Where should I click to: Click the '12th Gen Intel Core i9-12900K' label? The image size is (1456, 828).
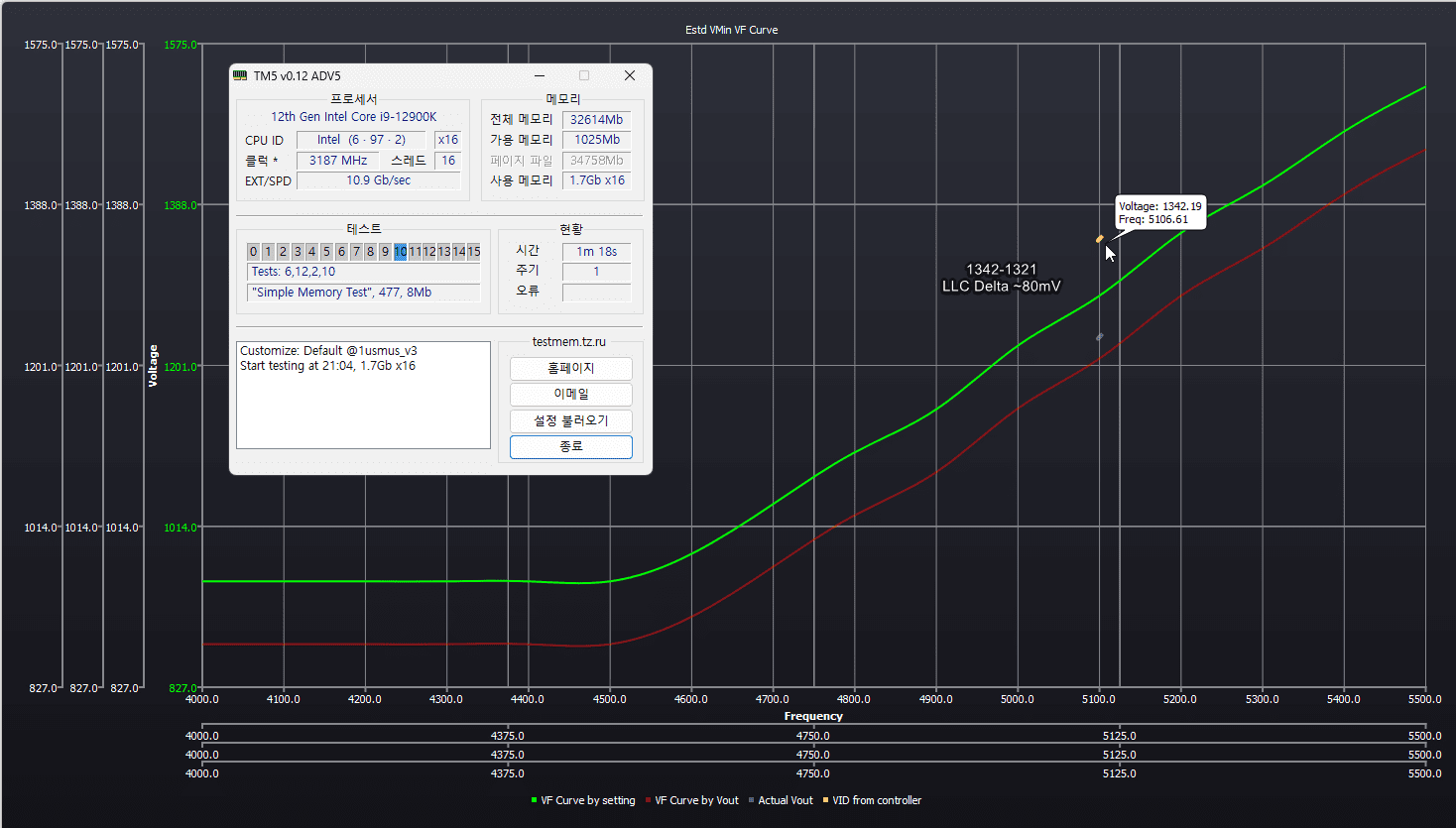354,117
